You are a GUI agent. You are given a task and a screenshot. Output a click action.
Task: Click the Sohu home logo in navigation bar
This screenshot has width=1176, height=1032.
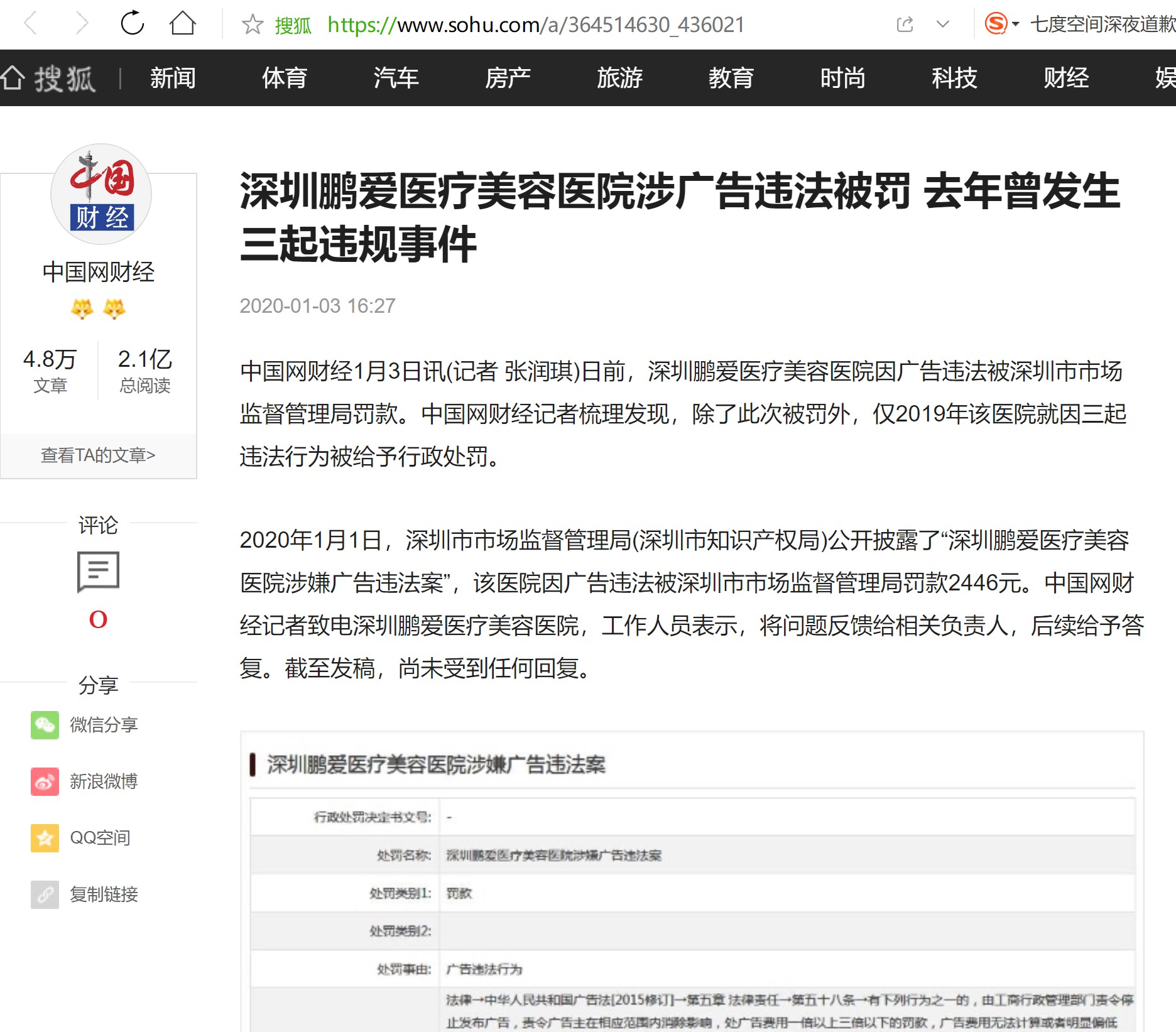point(48,79)
